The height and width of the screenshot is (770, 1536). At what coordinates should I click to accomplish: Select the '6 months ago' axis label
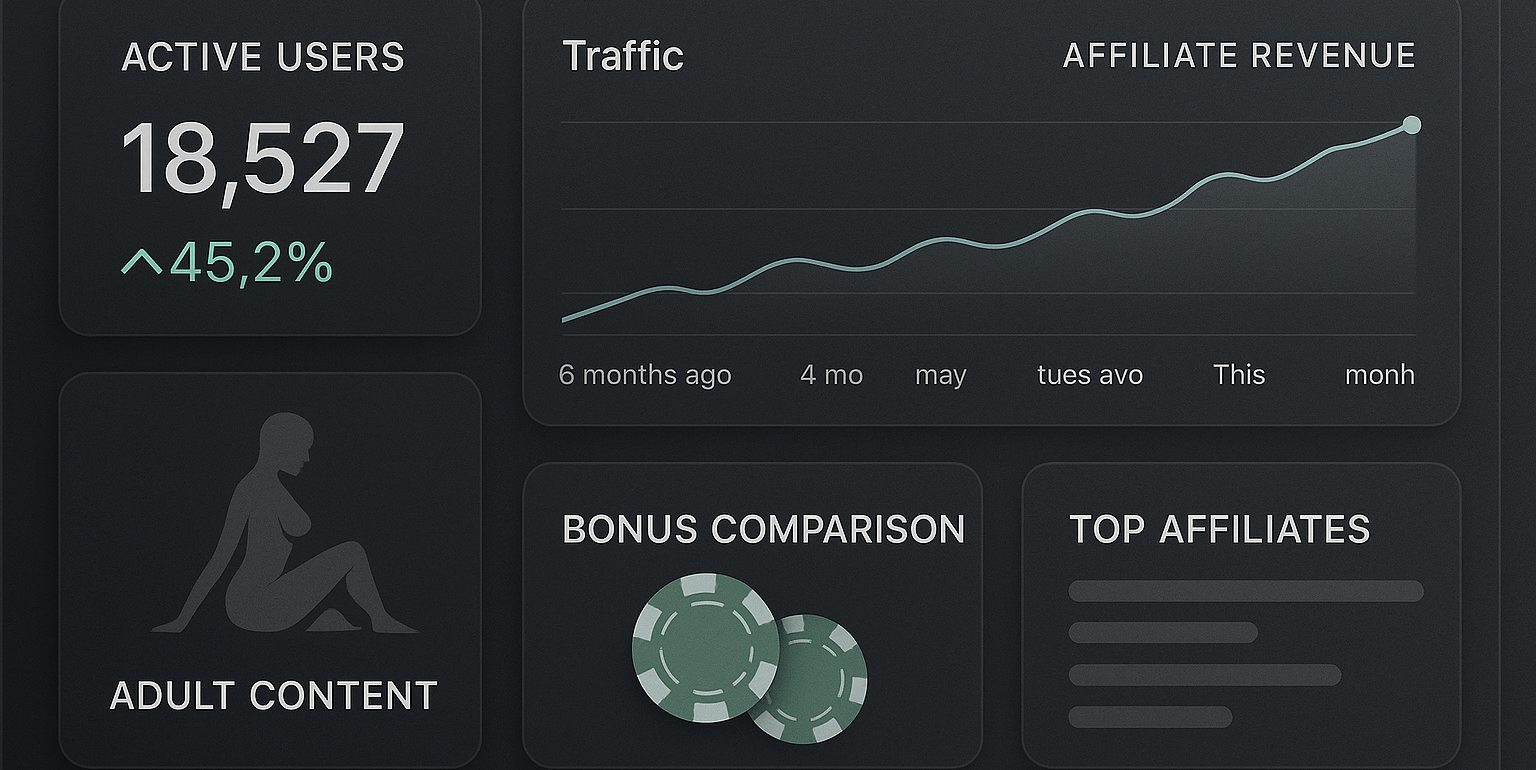coord(645,375)
